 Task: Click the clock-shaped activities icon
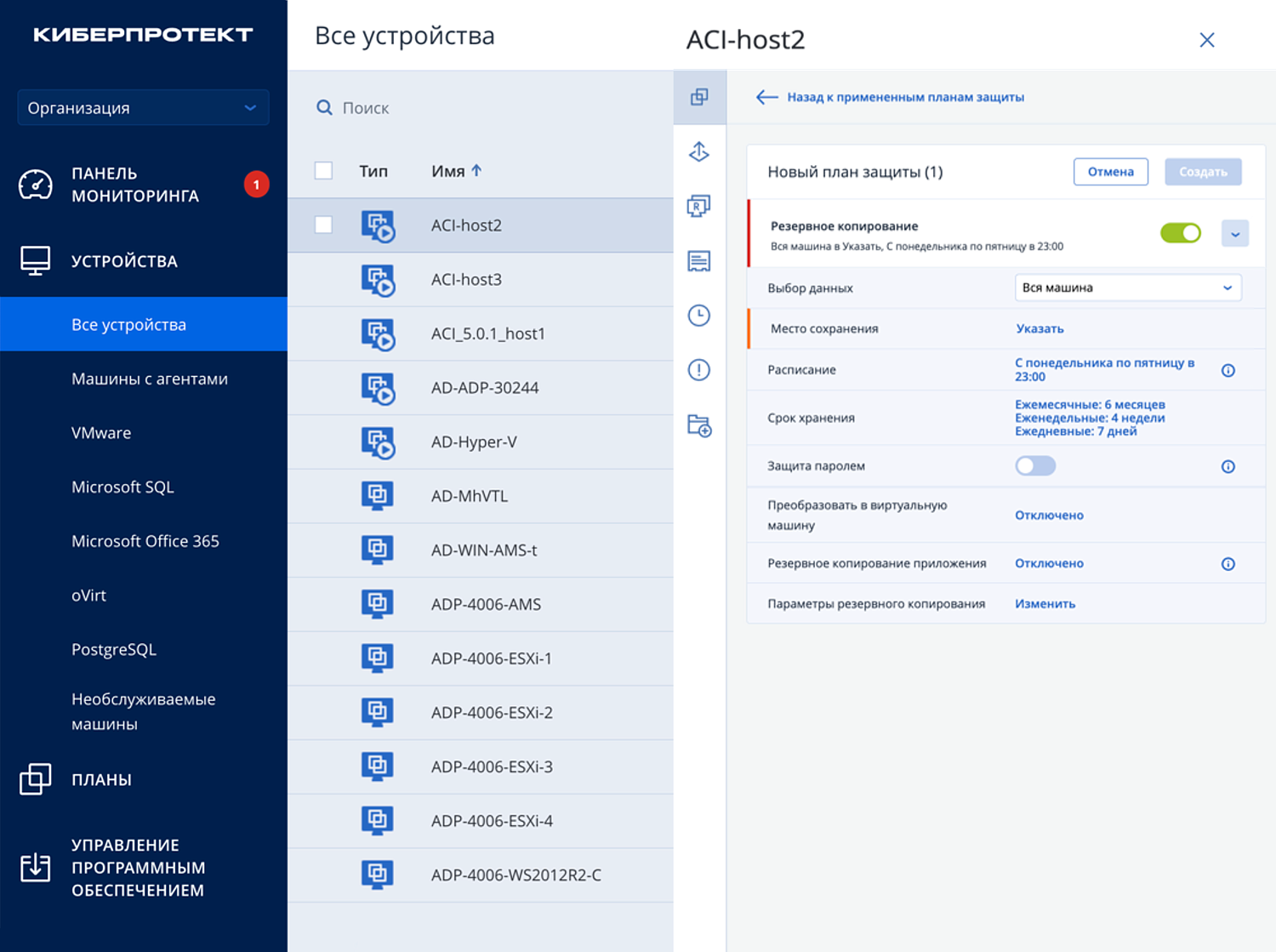point(699,316)
